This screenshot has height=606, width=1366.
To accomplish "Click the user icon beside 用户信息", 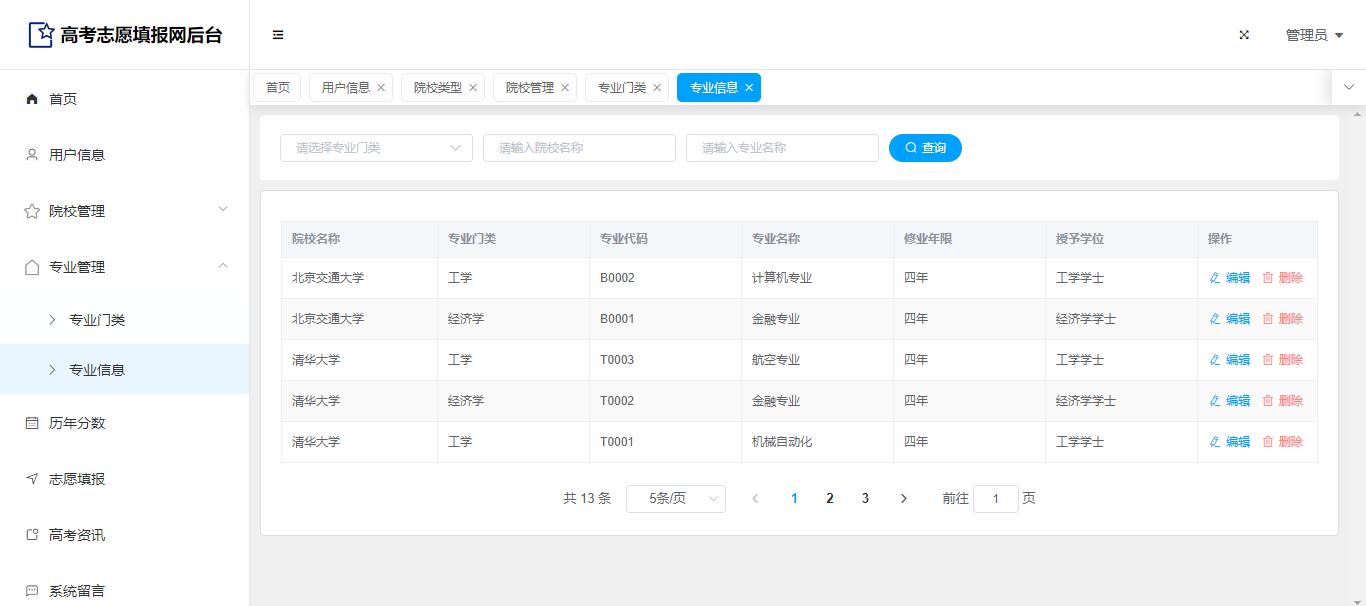I will (x=32, y=155).
